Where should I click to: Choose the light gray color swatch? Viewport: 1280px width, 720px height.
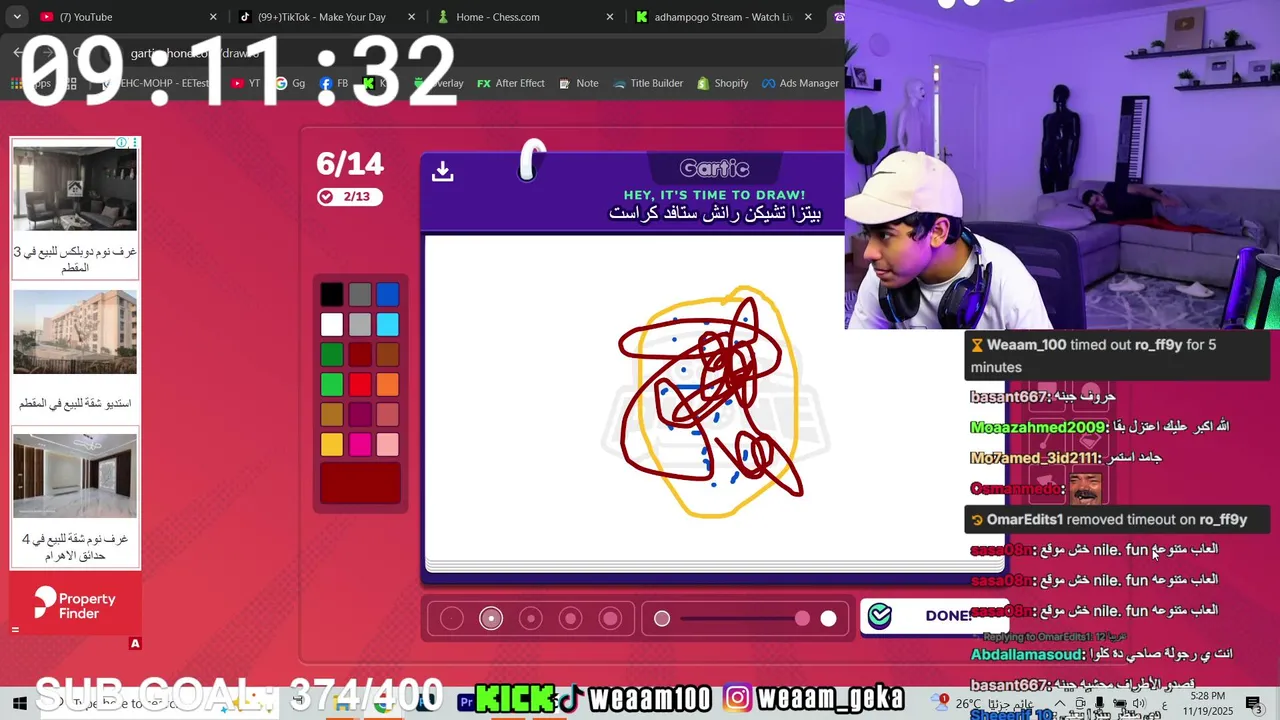pyautogui.click(x=360, y=324)
